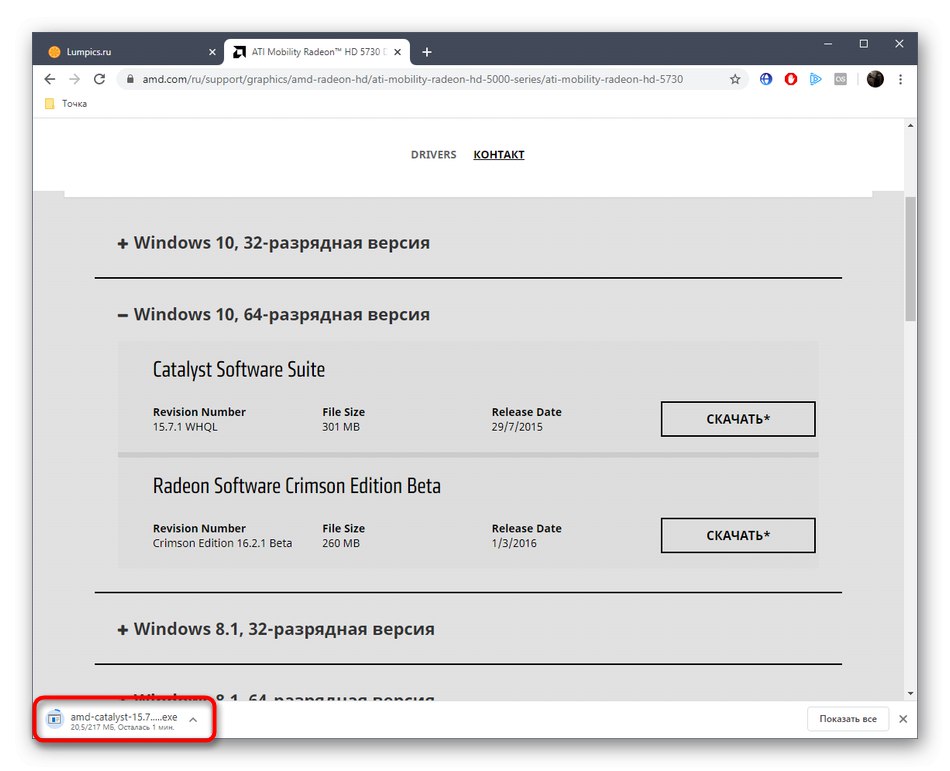Collapse Windows 10, 64-разрядная версия
The image size is (950, 771).
273,314
